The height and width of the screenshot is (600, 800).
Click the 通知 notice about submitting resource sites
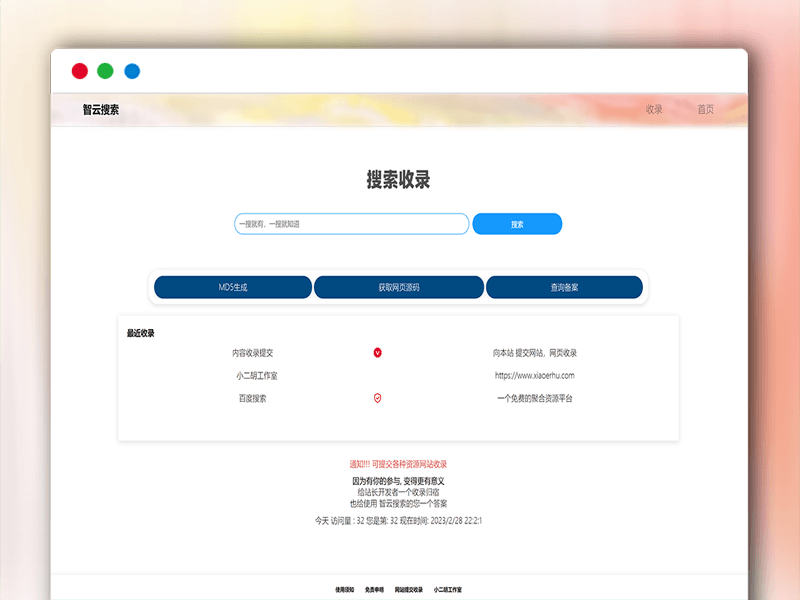(400, 464)
